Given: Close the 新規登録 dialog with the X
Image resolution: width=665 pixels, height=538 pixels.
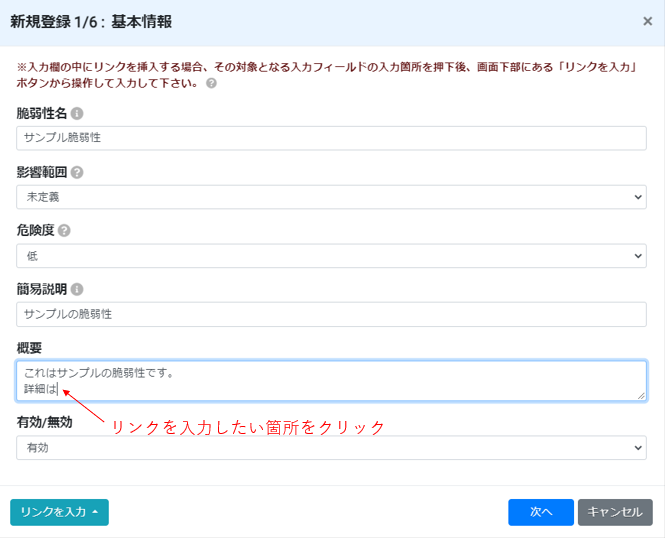Looking at the screenshot, I should click(x=647, y=21).
